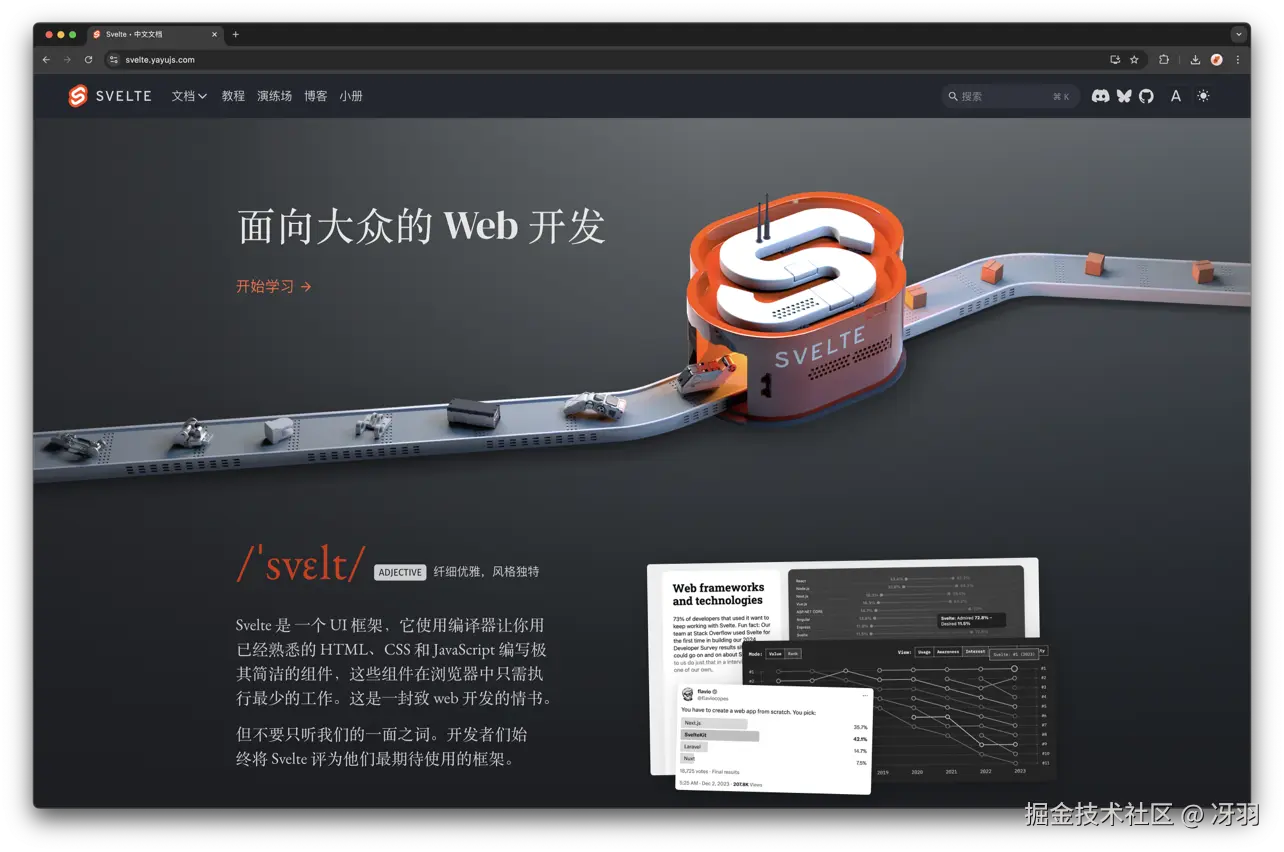Screen dimensions: 1284x852
Task: Click the Svelte logo in the navbar
Action: 79,96
